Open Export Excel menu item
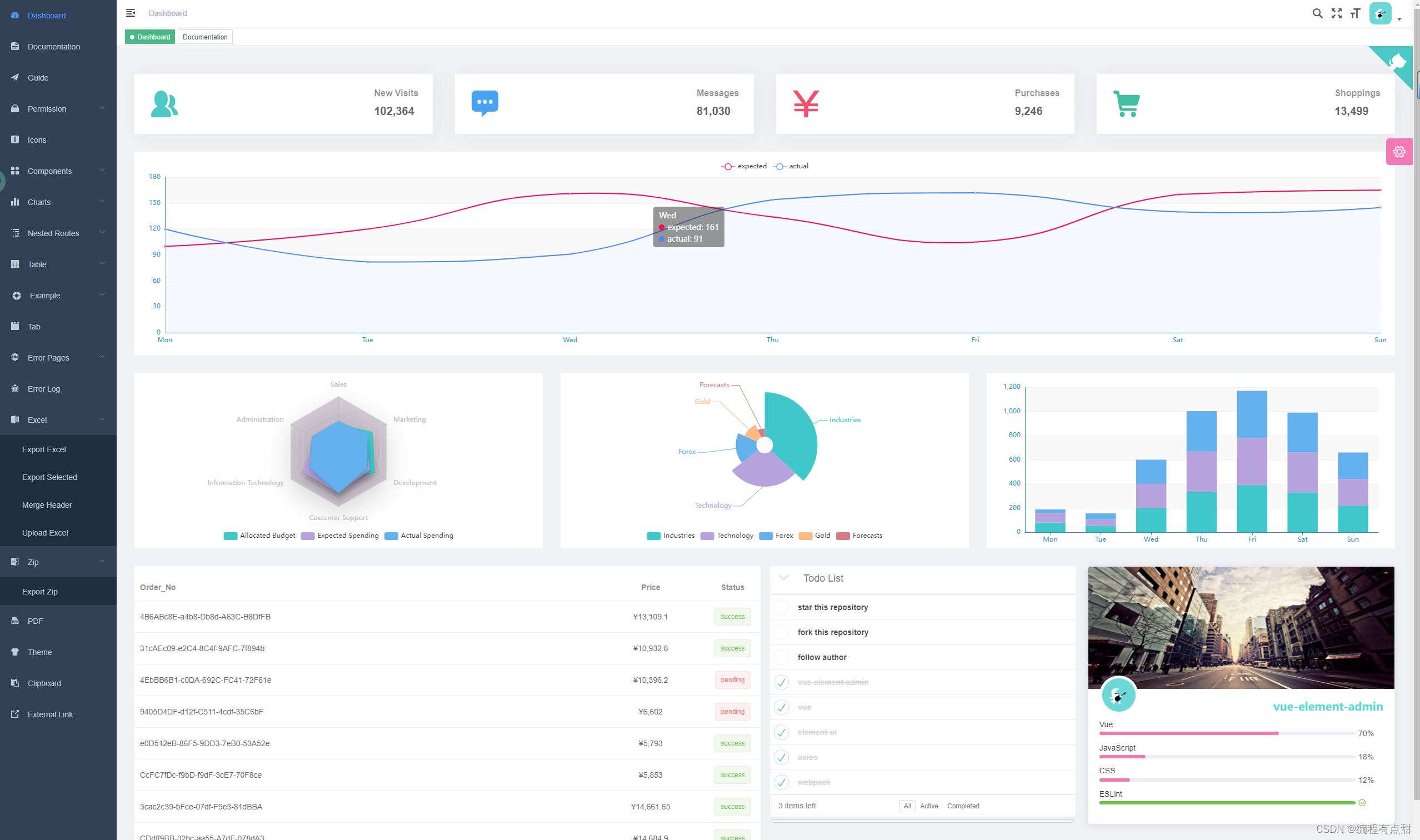 [x=58, y=449]
